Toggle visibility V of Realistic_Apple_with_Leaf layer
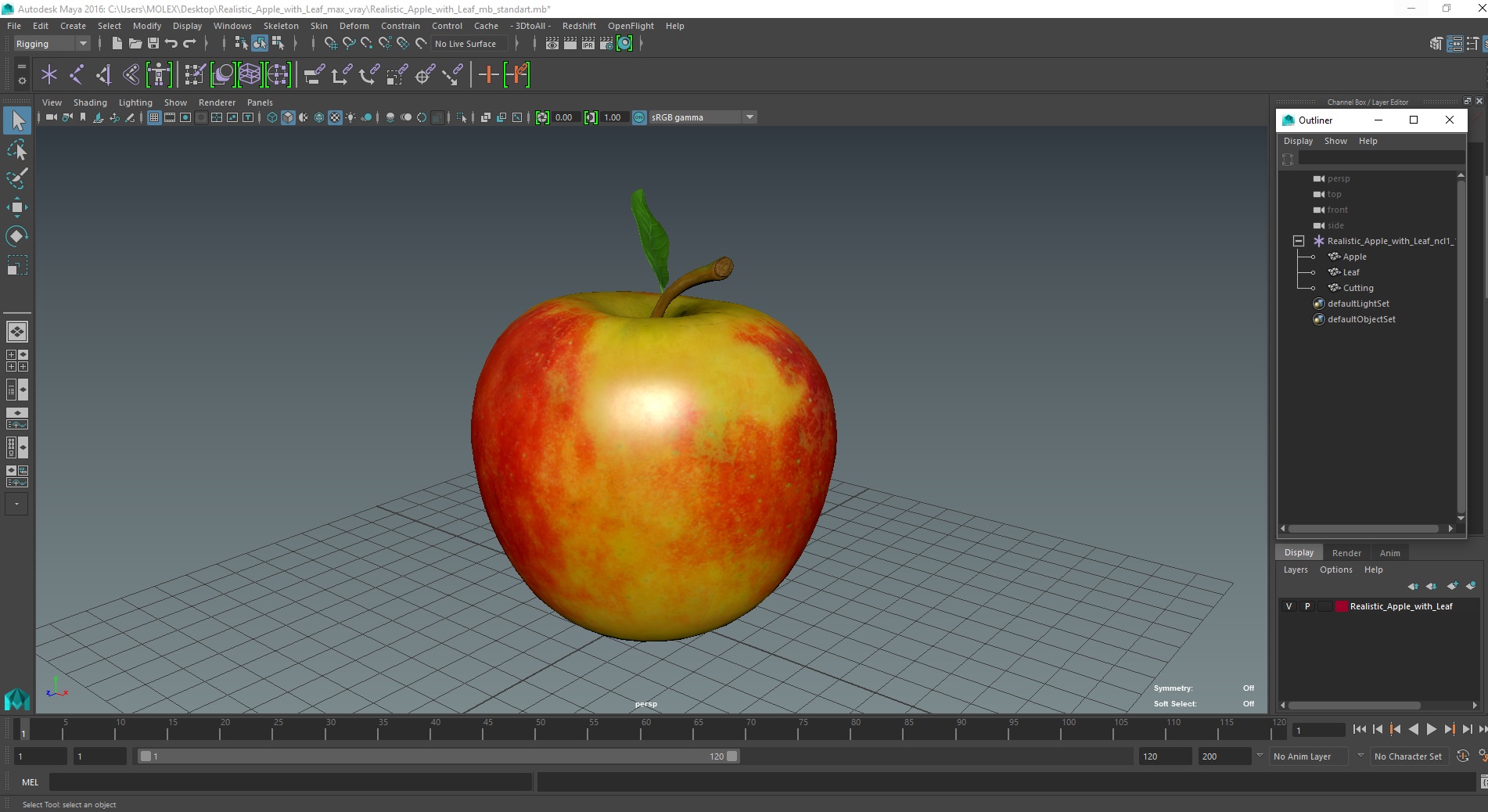Image resolution: width=1488 pixels, height=812 pixels. coord(1289,606)
